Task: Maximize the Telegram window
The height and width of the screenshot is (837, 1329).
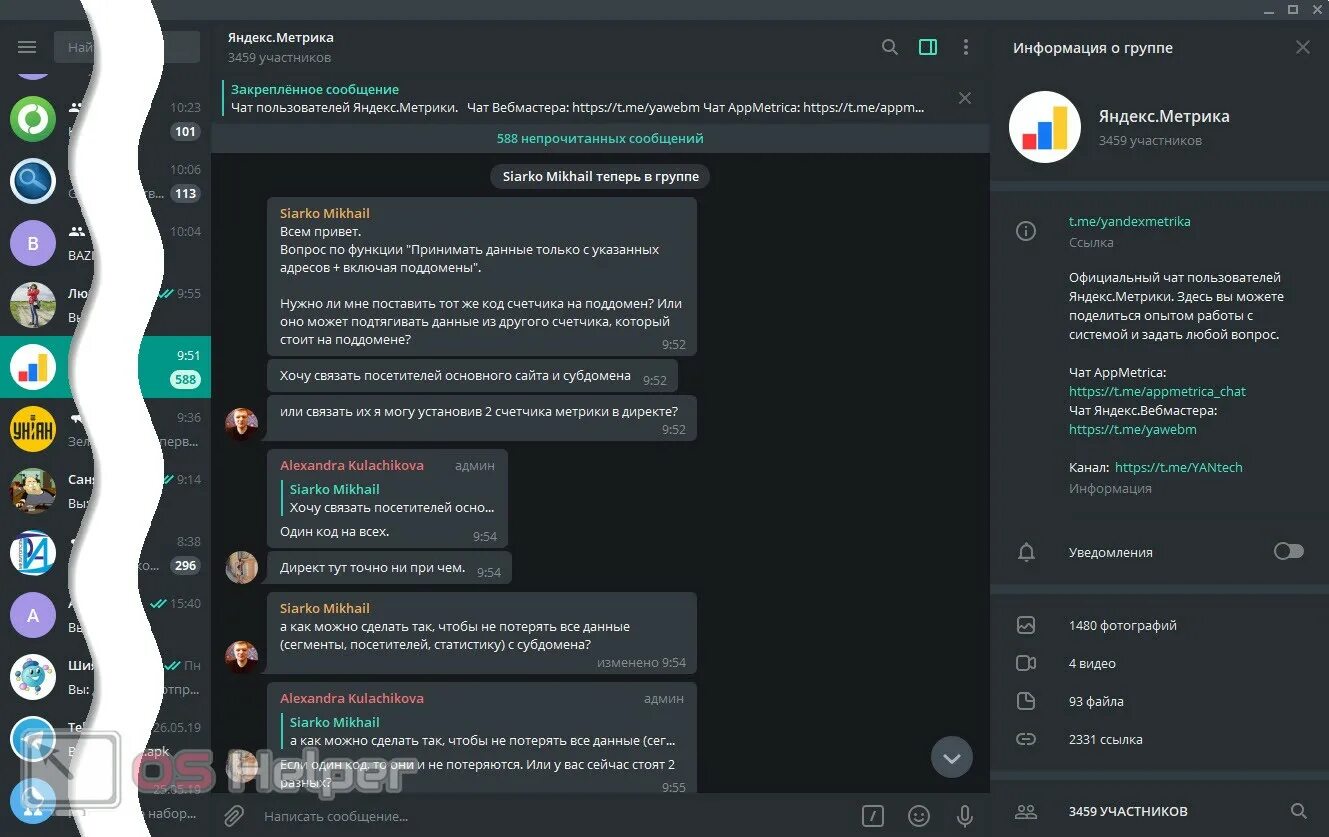Action: (x=1292, y=9)
